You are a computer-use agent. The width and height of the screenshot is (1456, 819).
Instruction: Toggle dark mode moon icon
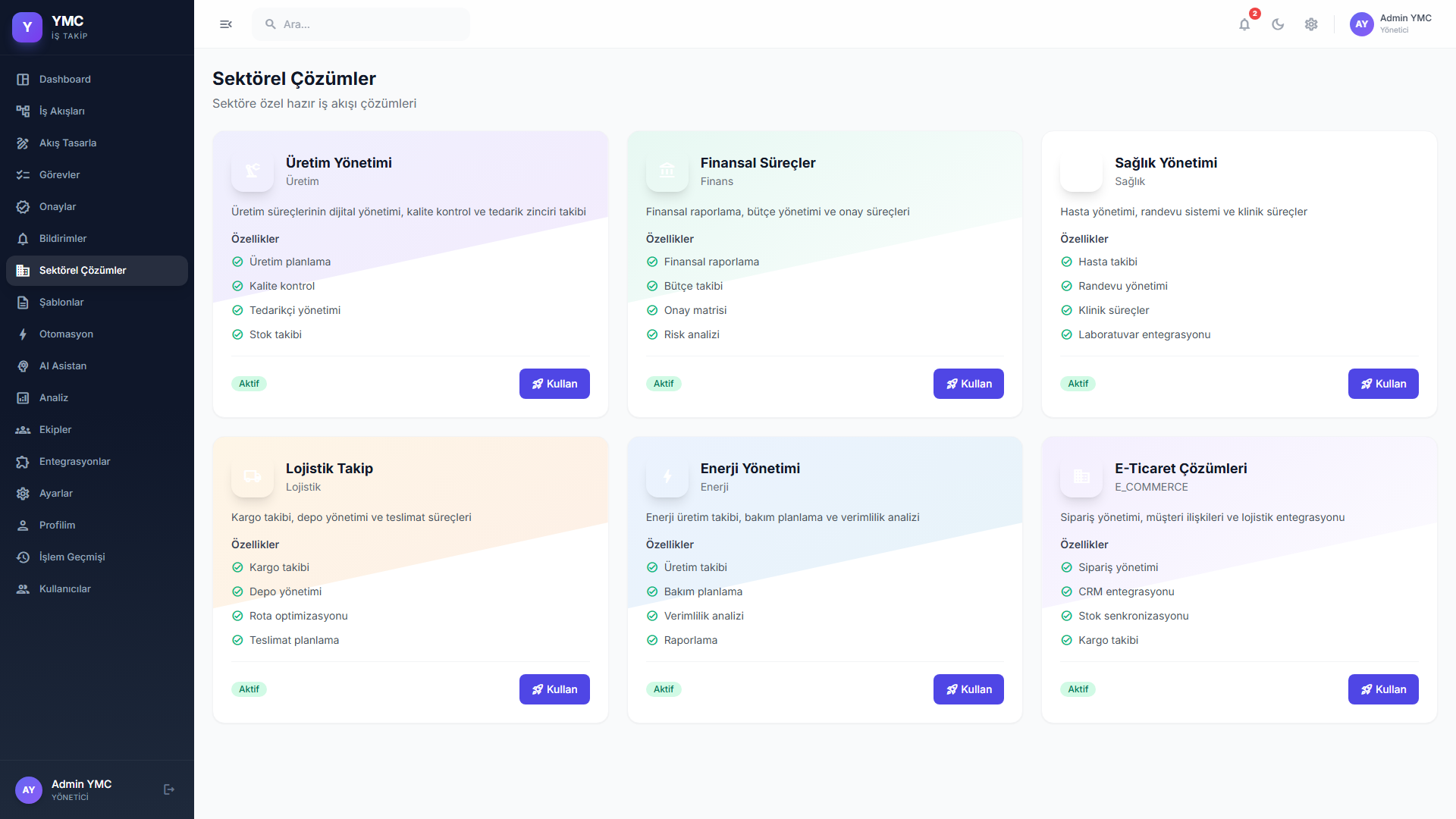coord(1278,24)
